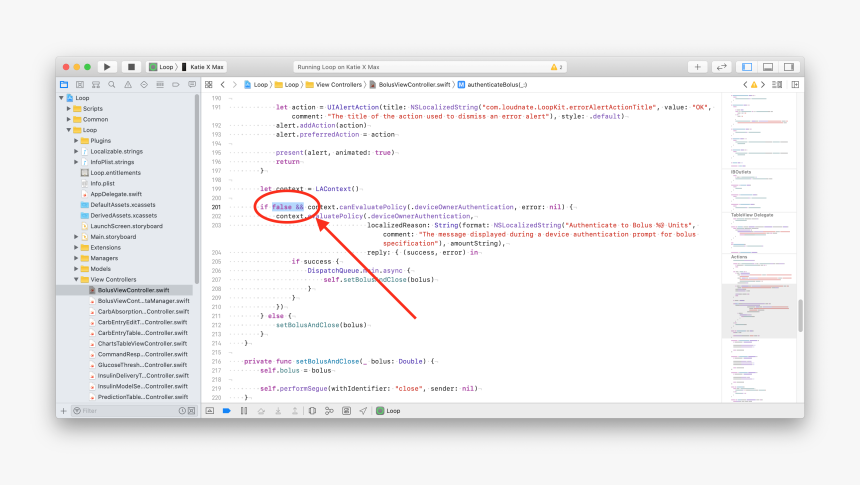Screen dimensions: 860x485
Task: Pause program execution in debug bar
Action: [243, 411]
